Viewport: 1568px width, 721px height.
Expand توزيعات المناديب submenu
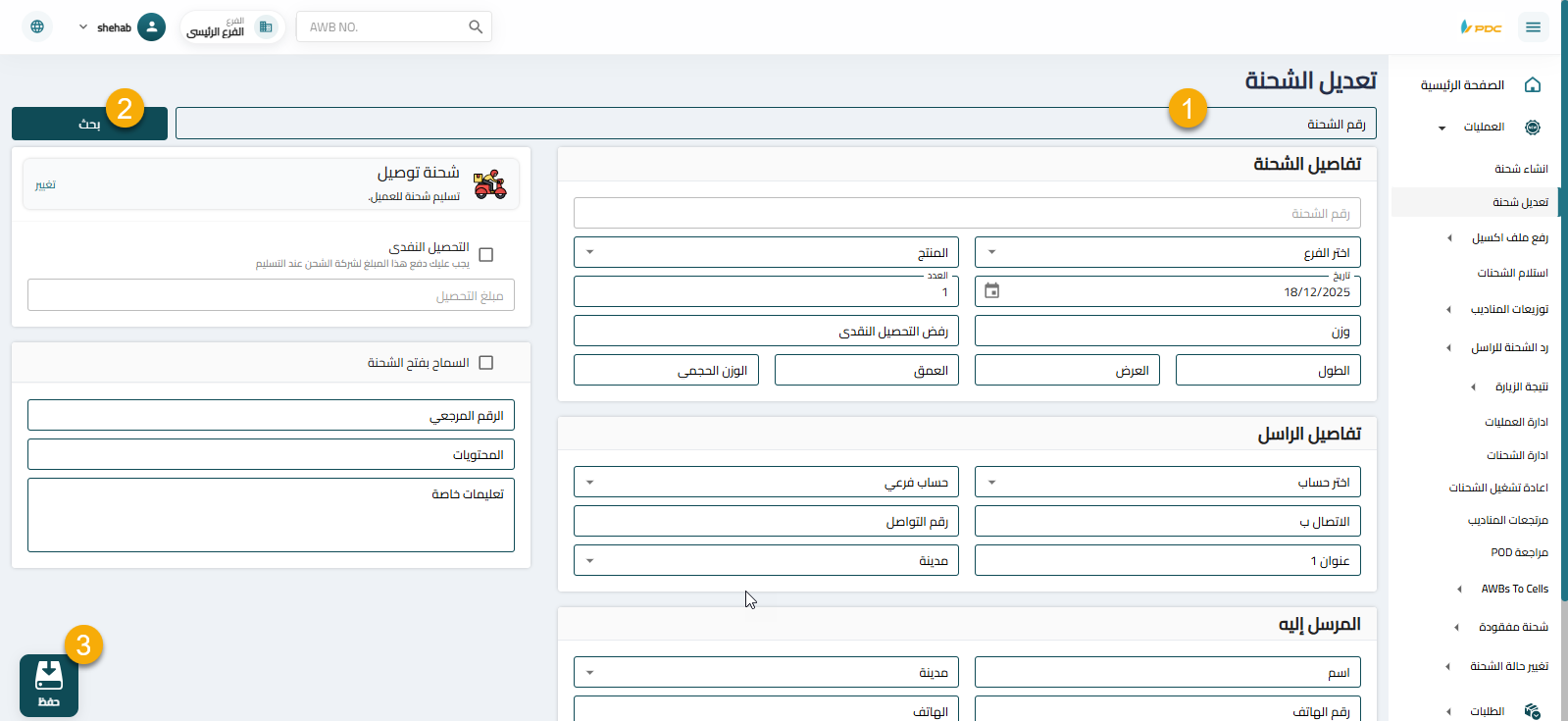click(x=1449, y=309)
